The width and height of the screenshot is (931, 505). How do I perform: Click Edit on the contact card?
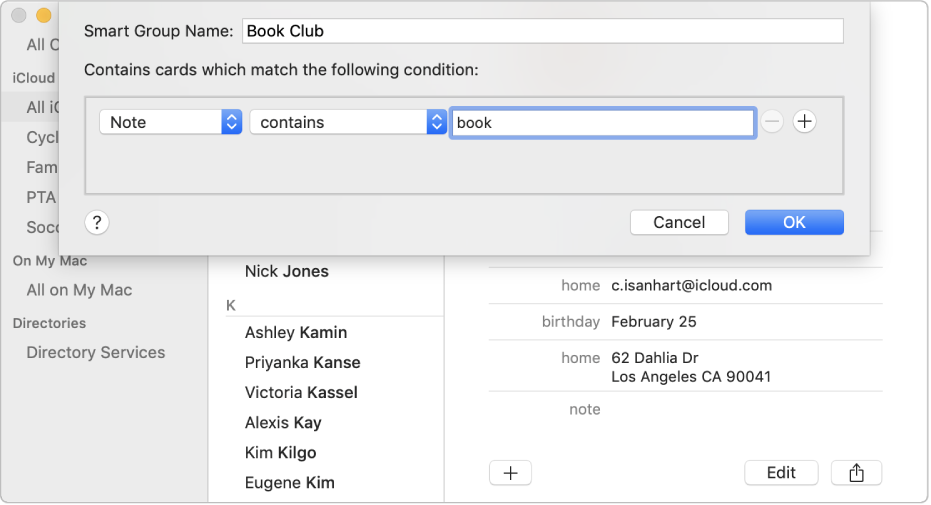pyautogui.click(x=781, y=473)
